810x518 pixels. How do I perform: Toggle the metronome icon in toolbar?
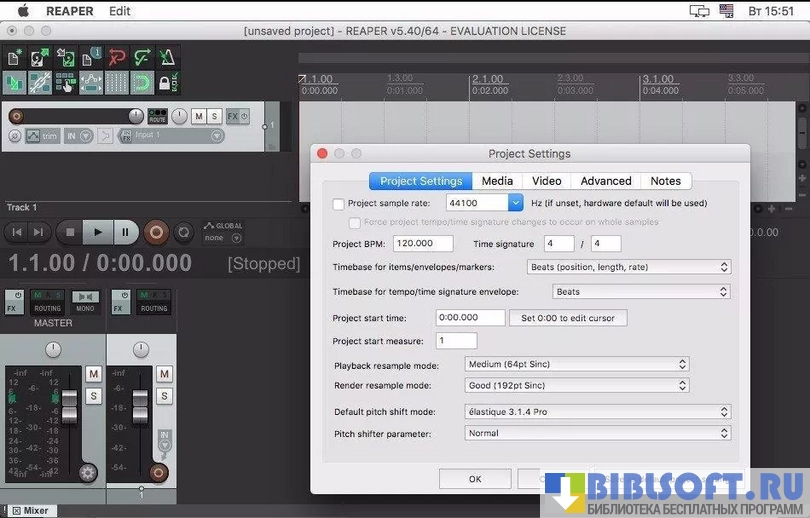pos(167,58)
